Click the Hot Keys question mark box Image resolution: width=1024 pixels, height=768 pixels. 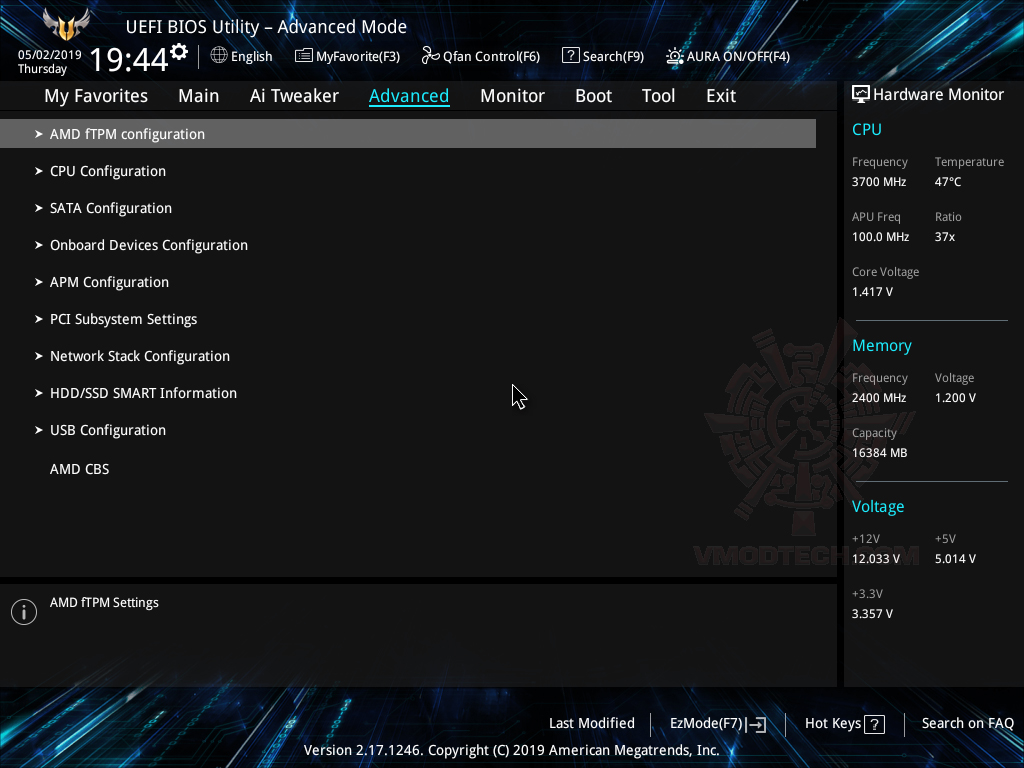(874, 724)
